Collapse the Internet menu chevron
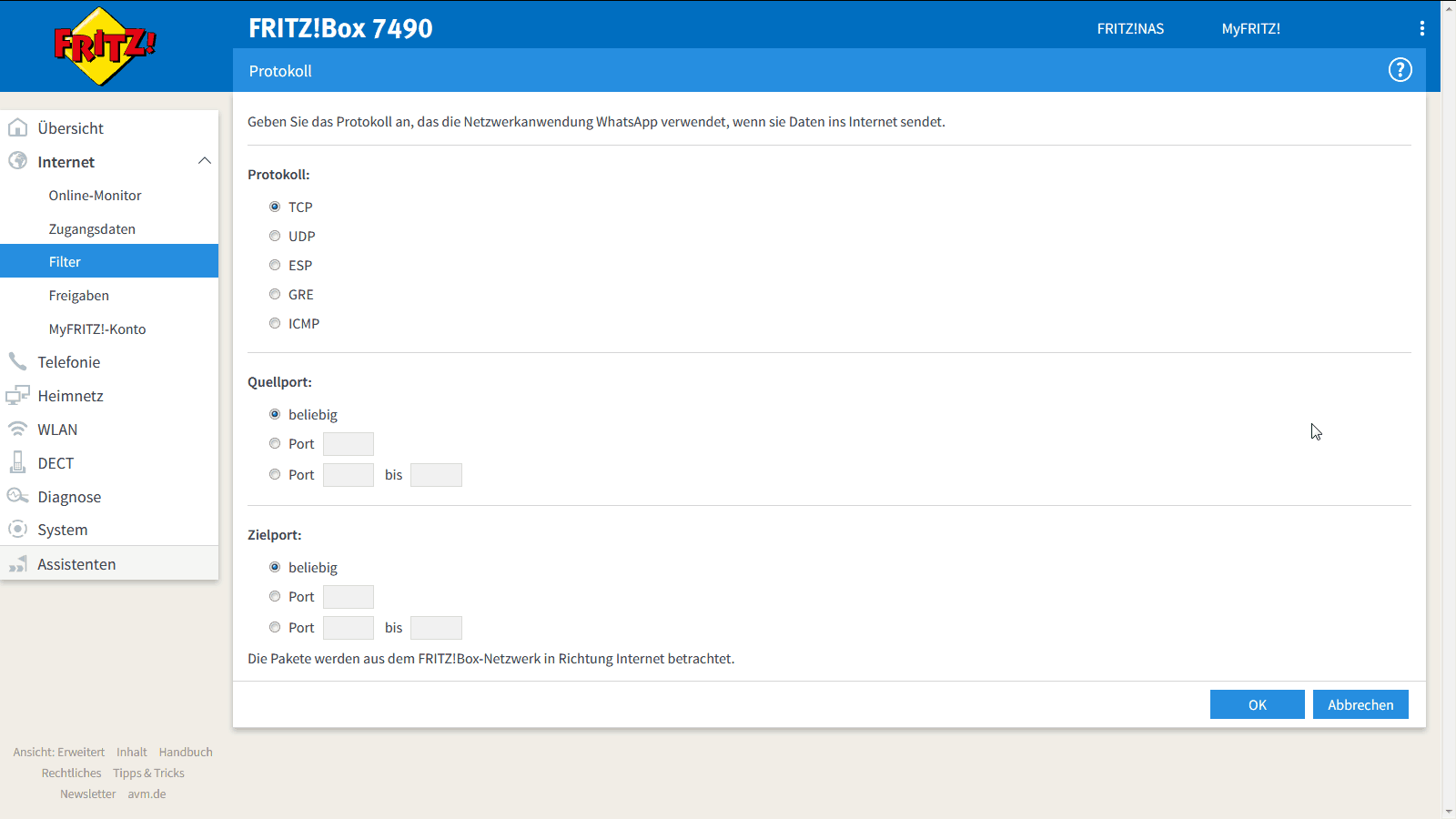This screenshot has width=1456, height=819. pos(204,161)
